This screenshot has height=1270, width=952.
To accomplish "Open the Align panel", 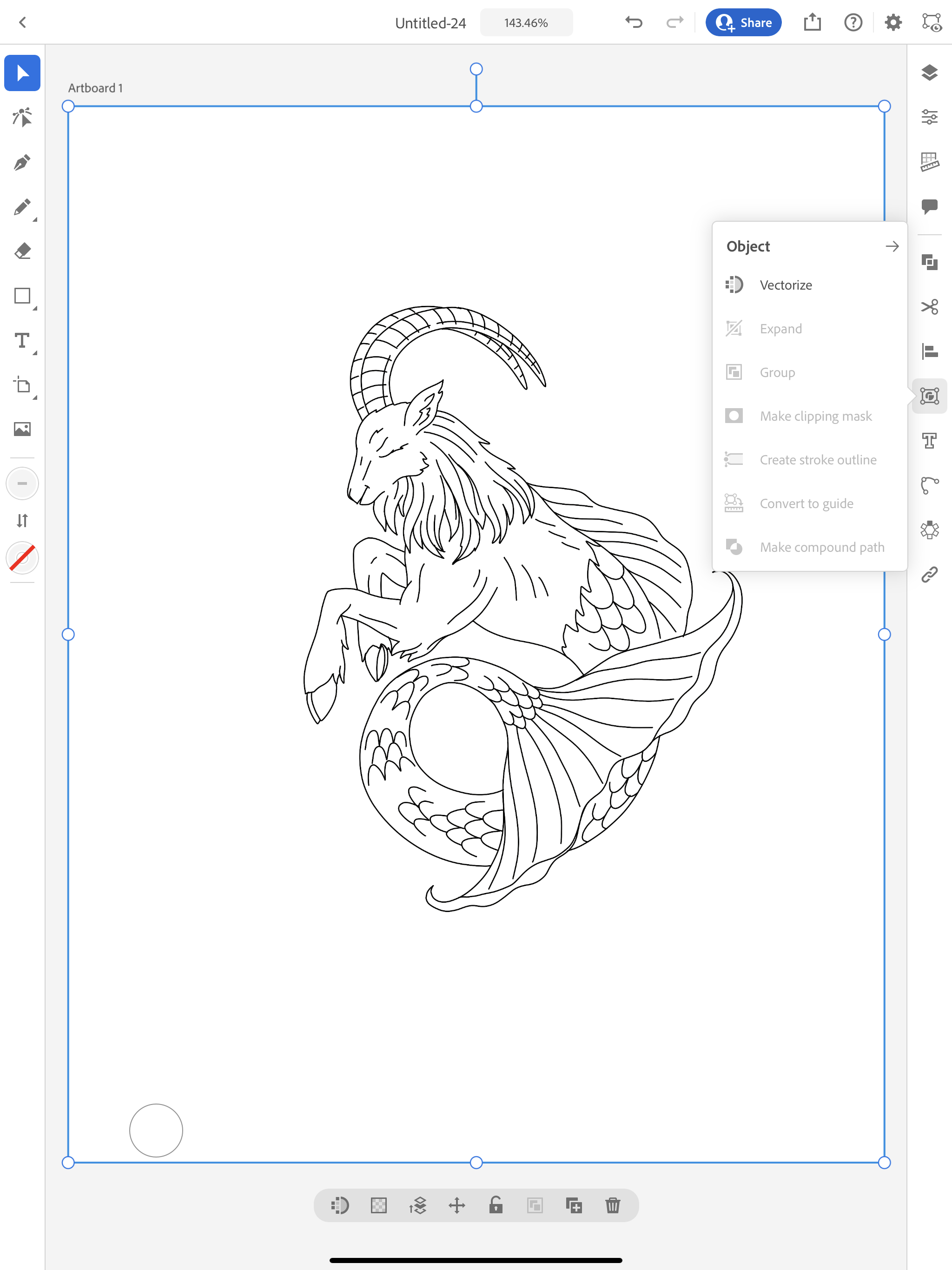I will pos(929,351).
